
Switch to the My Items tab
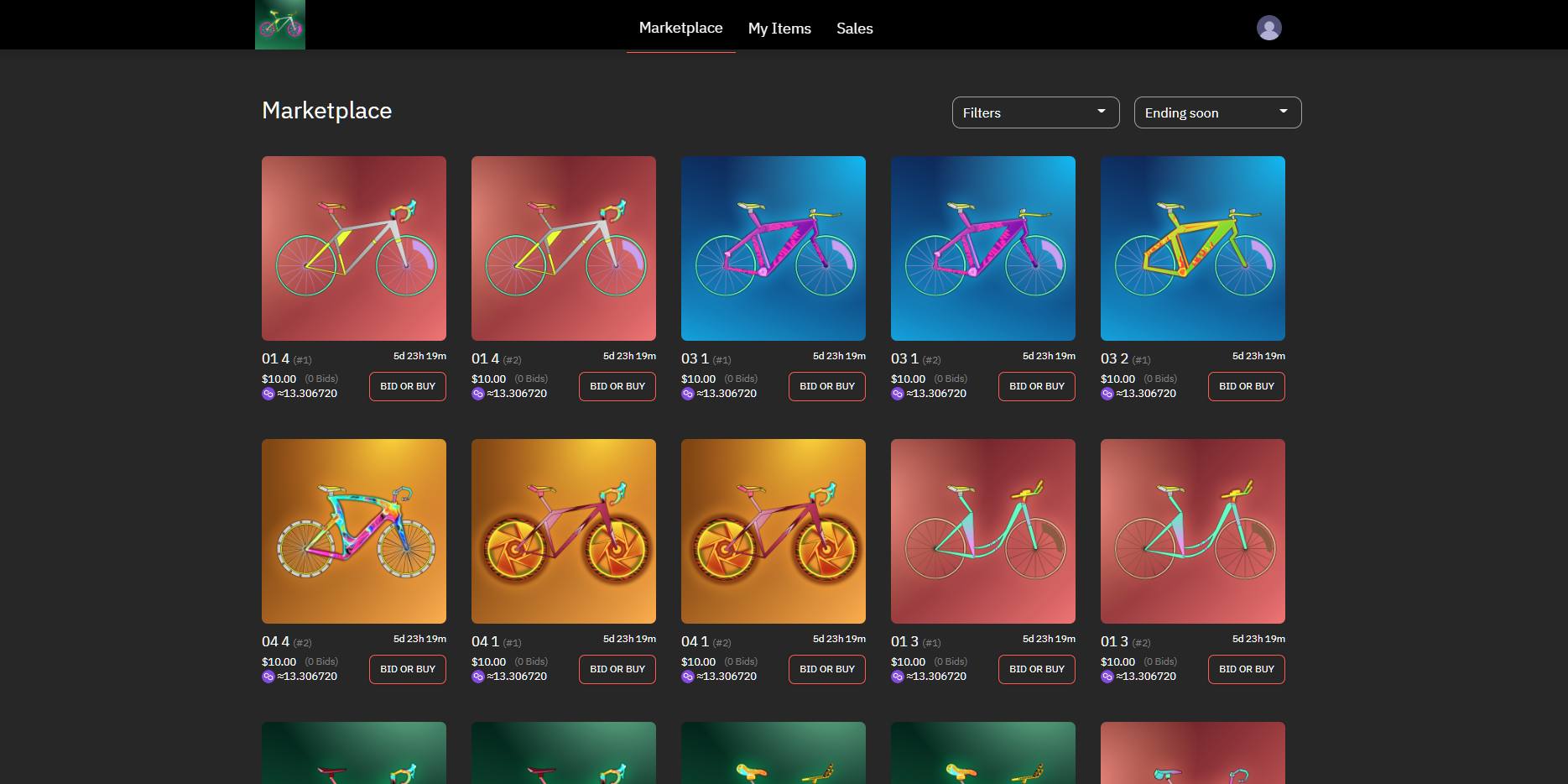pyautogui.click(x=779, y=29)
